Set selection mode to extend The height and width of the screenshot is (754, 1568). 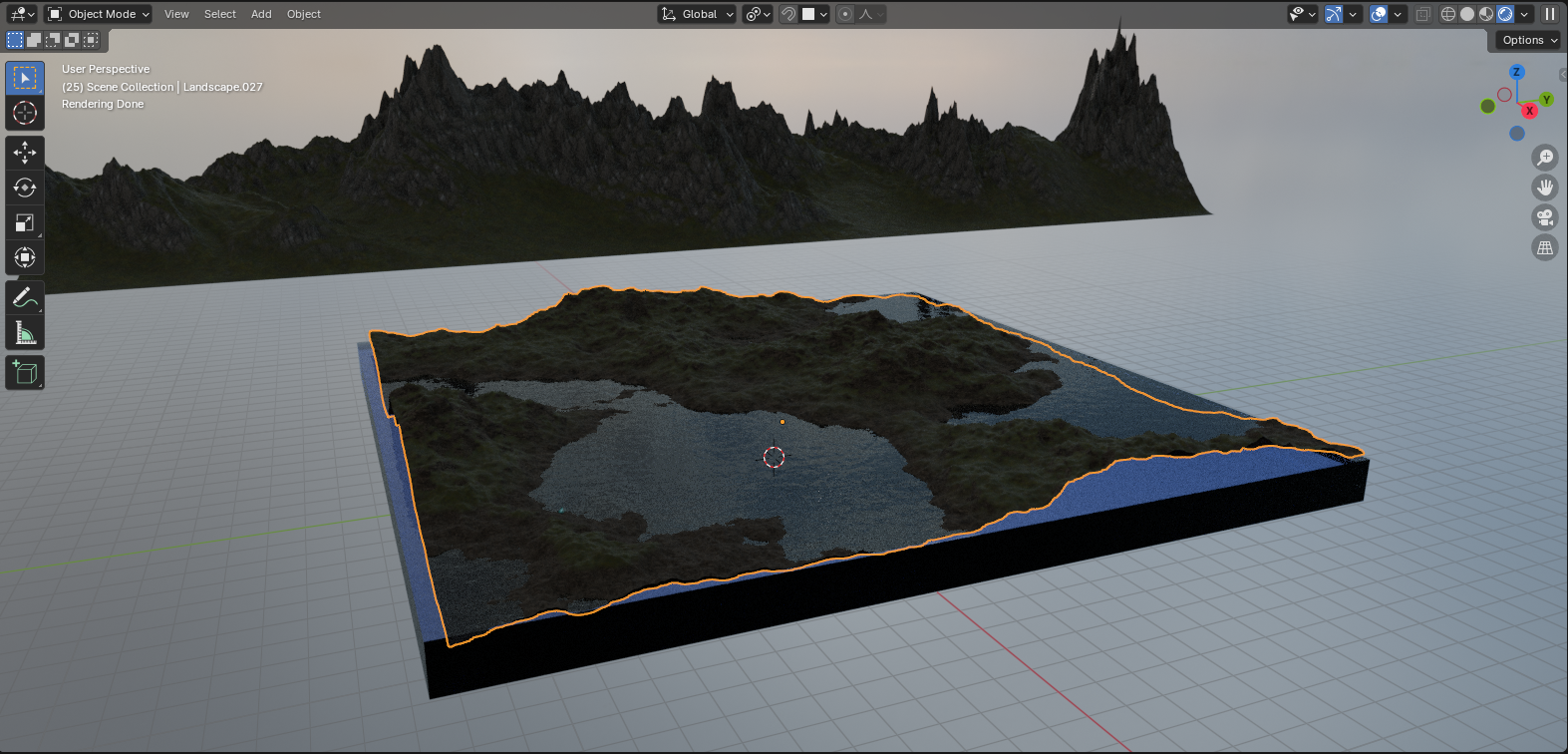click(x=34, y=40)
